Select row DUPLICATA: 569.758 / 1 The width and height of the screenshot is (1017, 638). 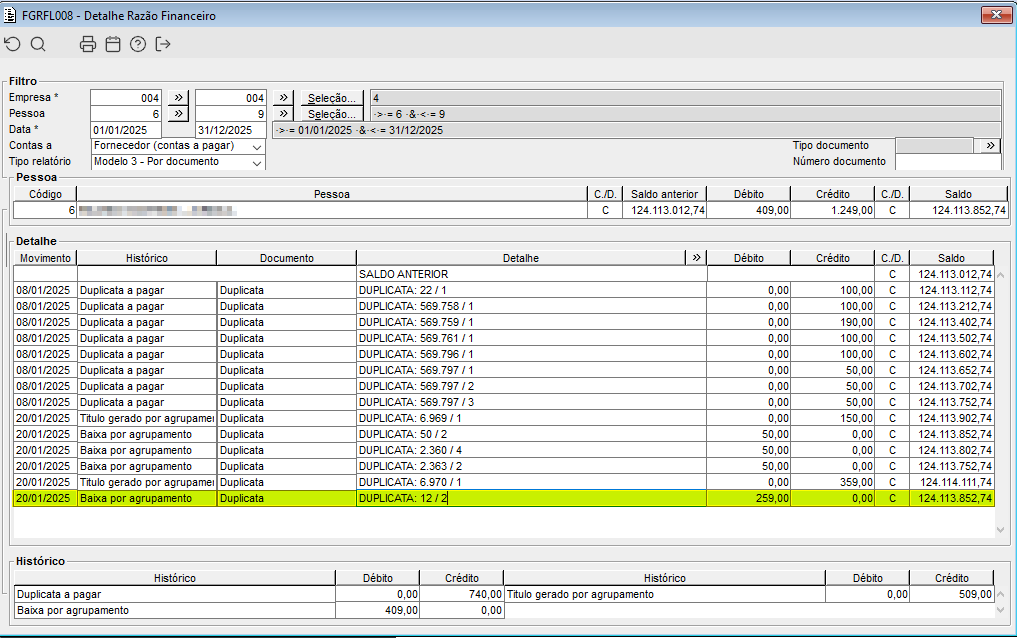[503, 306]
